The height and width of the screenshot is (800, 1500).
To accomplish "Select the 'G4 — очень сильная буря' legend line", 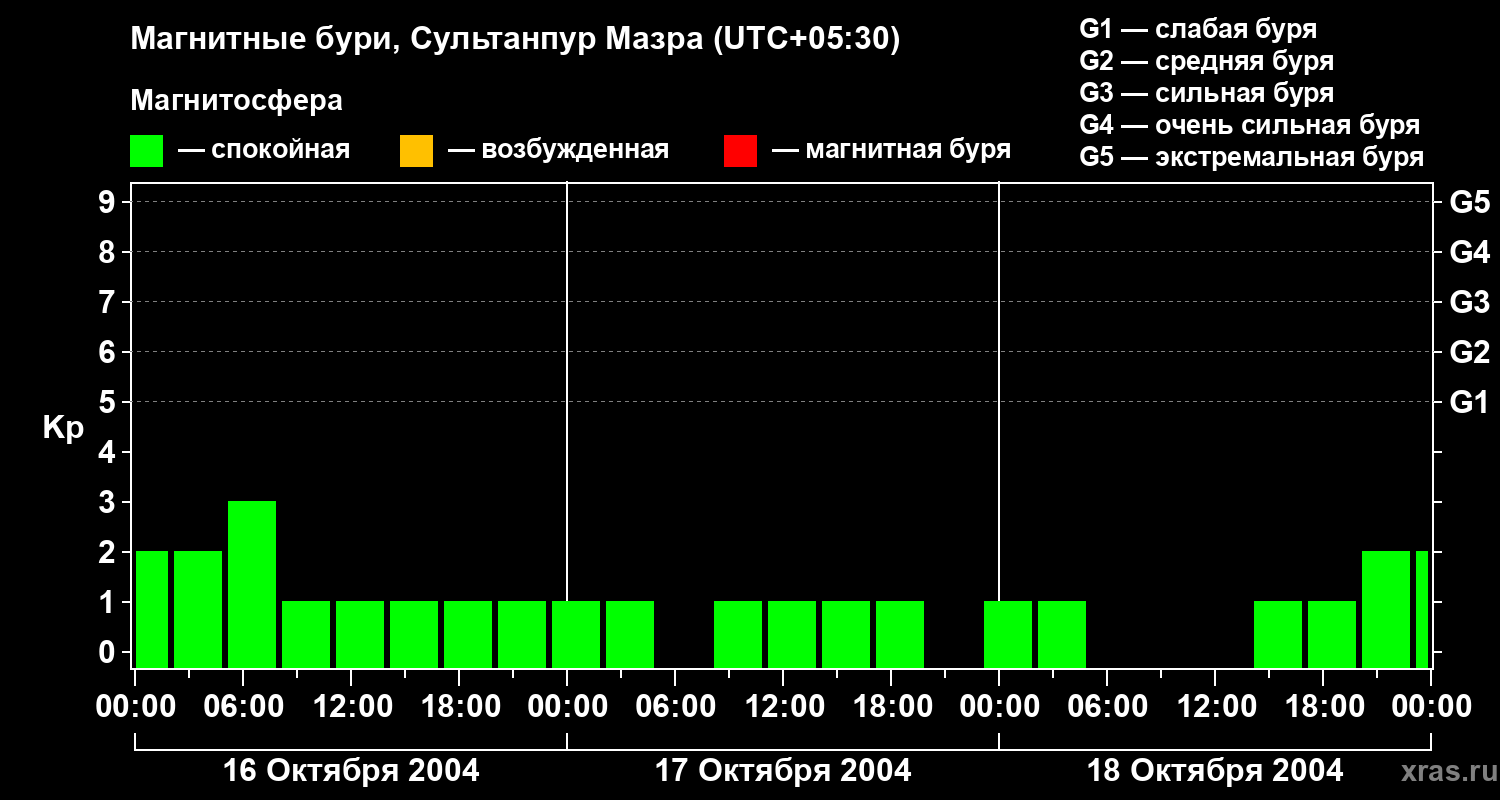I will [1249, 125].
